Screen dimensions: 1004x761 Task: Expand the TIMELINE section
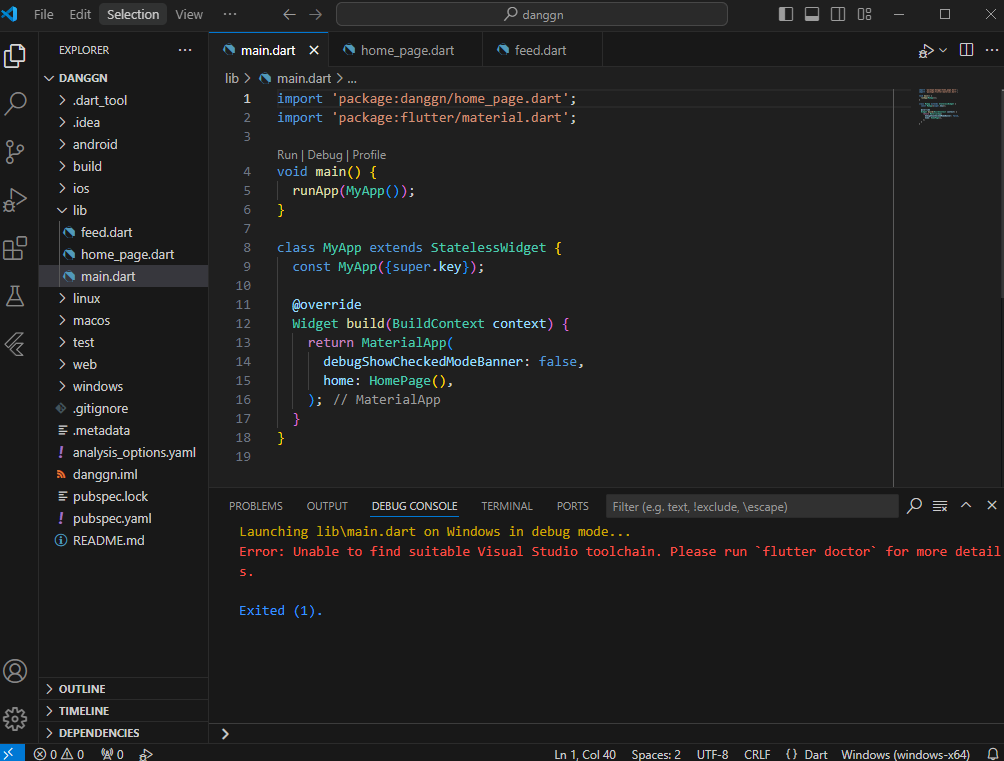point(124,711)
